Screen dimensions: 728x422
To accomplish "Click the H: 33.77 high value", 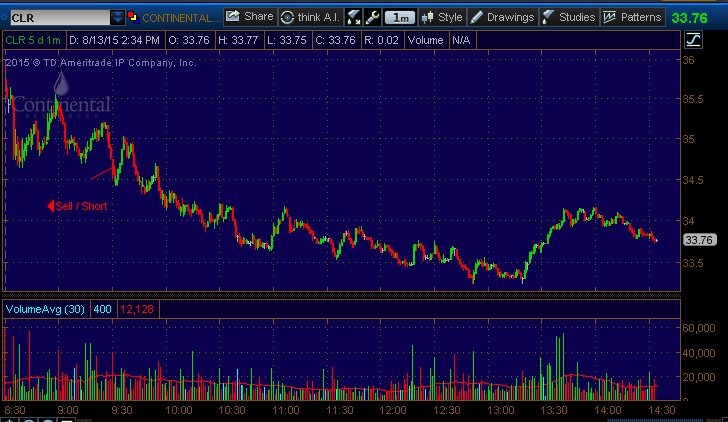I will 238,40.
